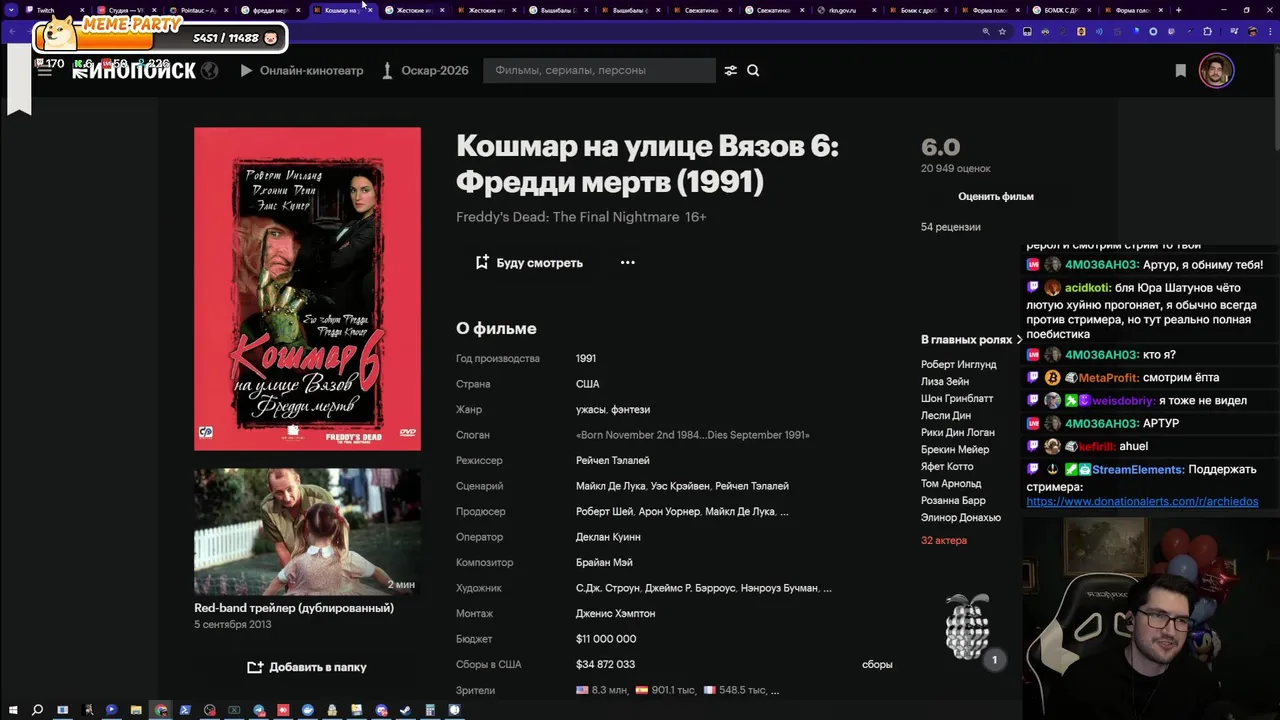Click weisdobriy username in chat
Viewport: 1280px width, 720px height.
(1123, 401)
